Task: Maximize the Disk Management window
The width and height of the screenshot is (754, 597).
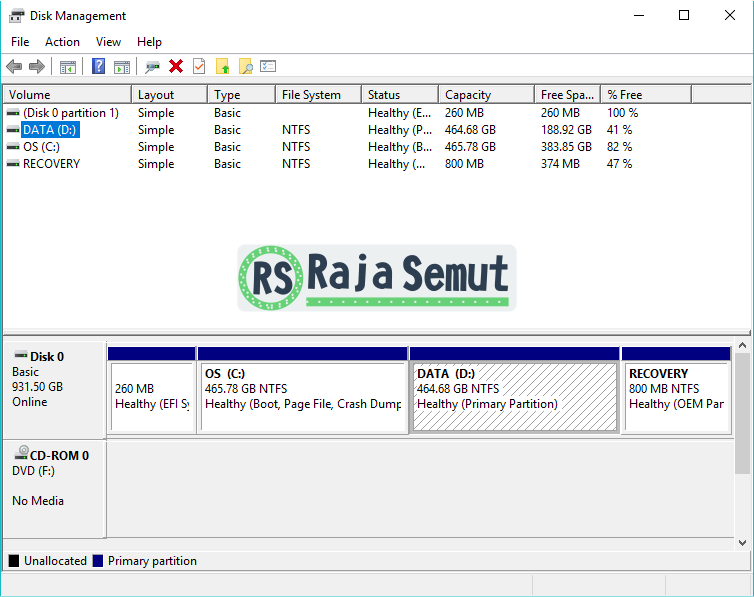Action: [x=684, y=15]
